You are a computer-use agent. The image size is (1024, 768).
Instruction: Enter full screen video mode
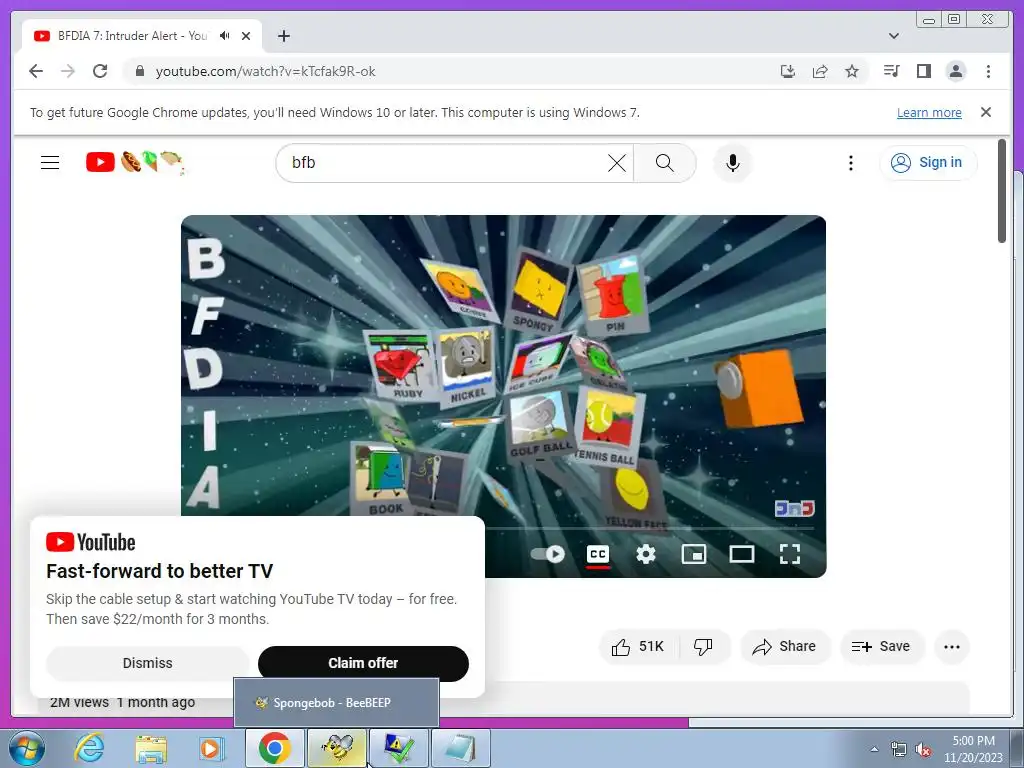pos(790,554)
